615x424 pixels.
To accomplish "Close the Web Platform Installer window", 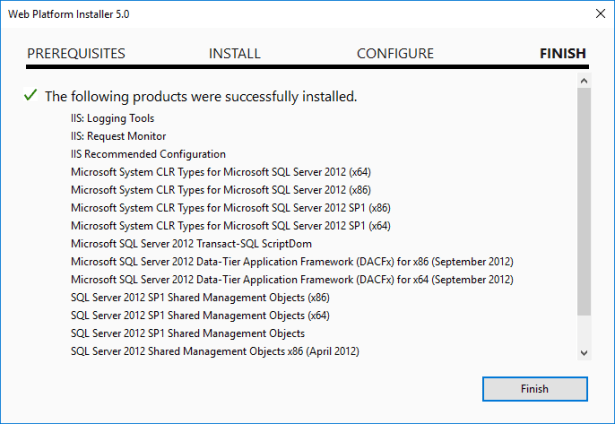I will click(x=600, y=14).
